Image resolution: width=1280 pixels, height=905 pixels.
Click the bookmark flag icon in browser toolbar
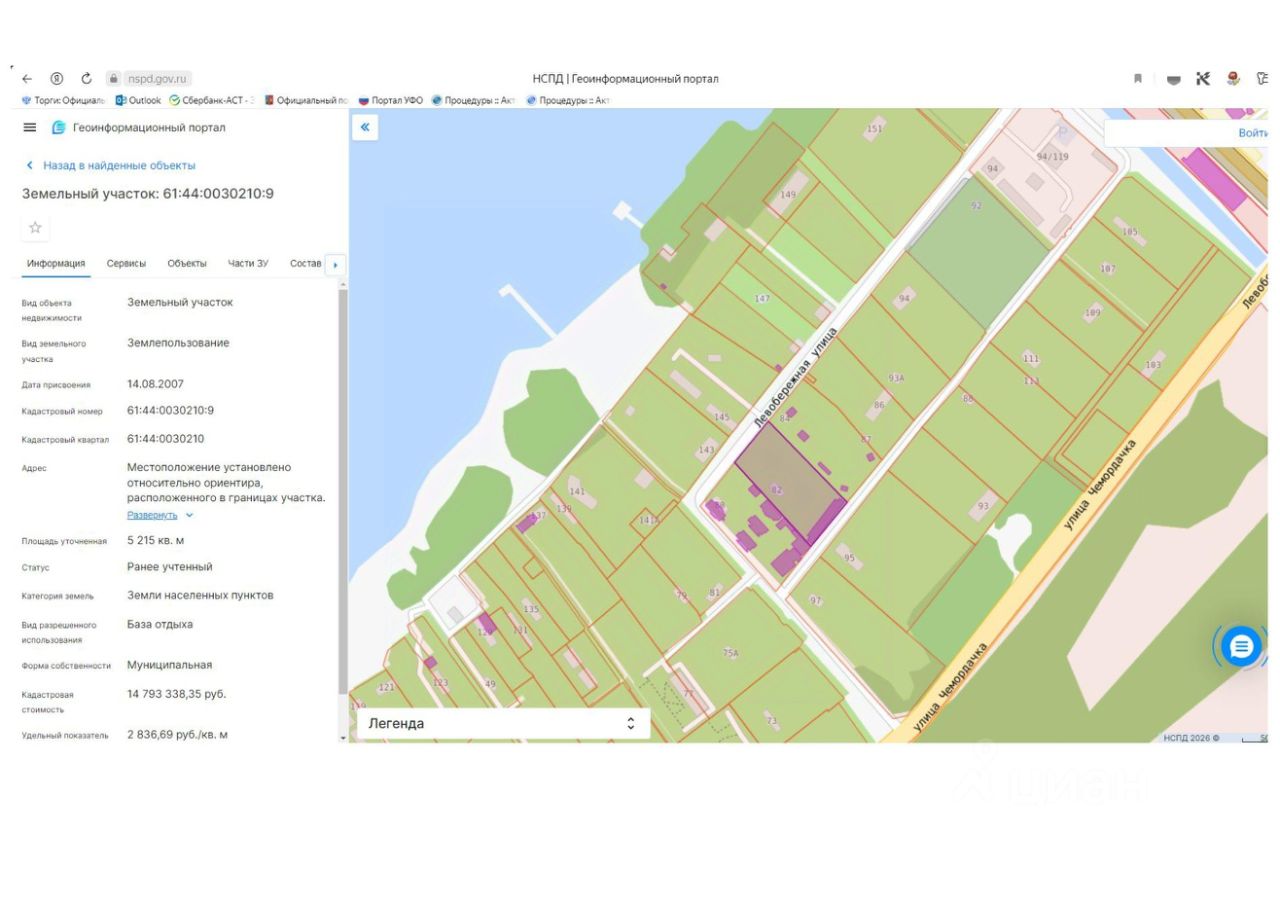(1138, 79)
